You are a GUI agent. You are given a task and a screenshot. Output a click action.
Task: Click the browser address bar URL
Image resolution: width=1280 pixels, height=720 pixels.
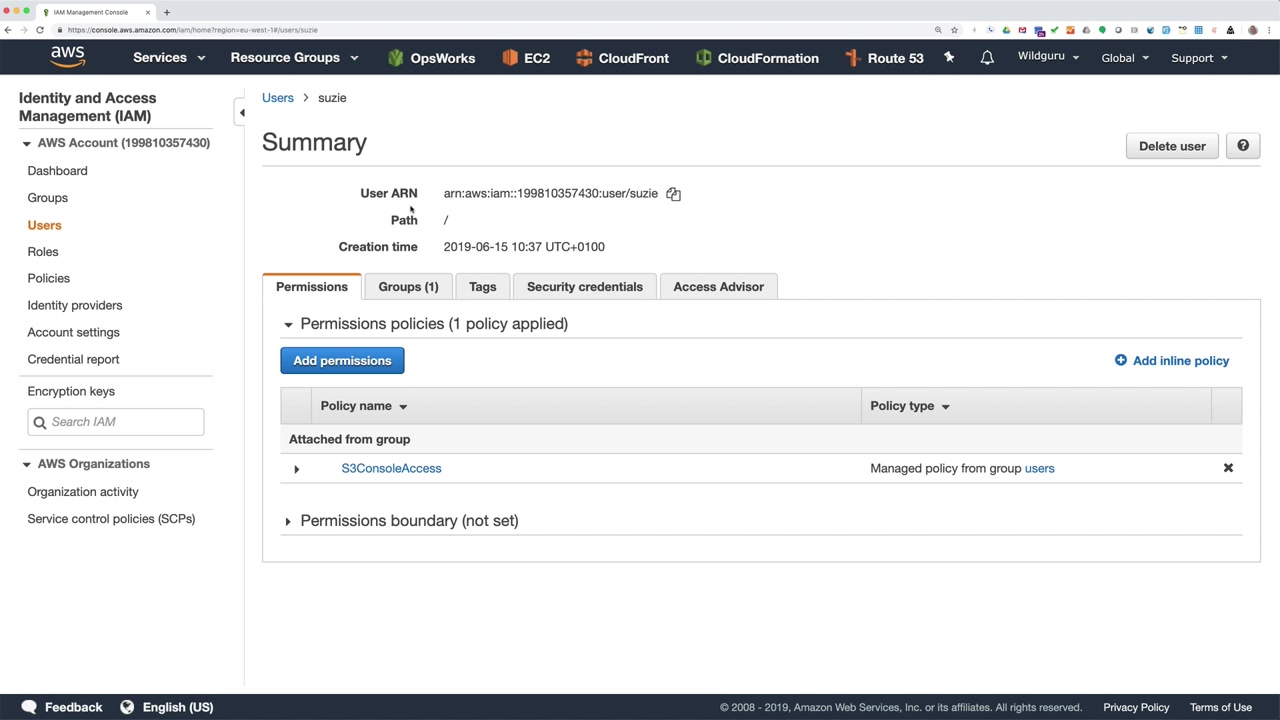(x=193, y=30)
